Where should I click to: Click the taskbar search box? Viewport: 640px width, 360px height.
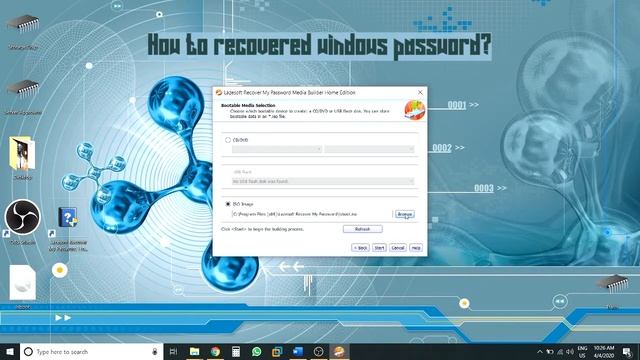[x=91, y=351]
